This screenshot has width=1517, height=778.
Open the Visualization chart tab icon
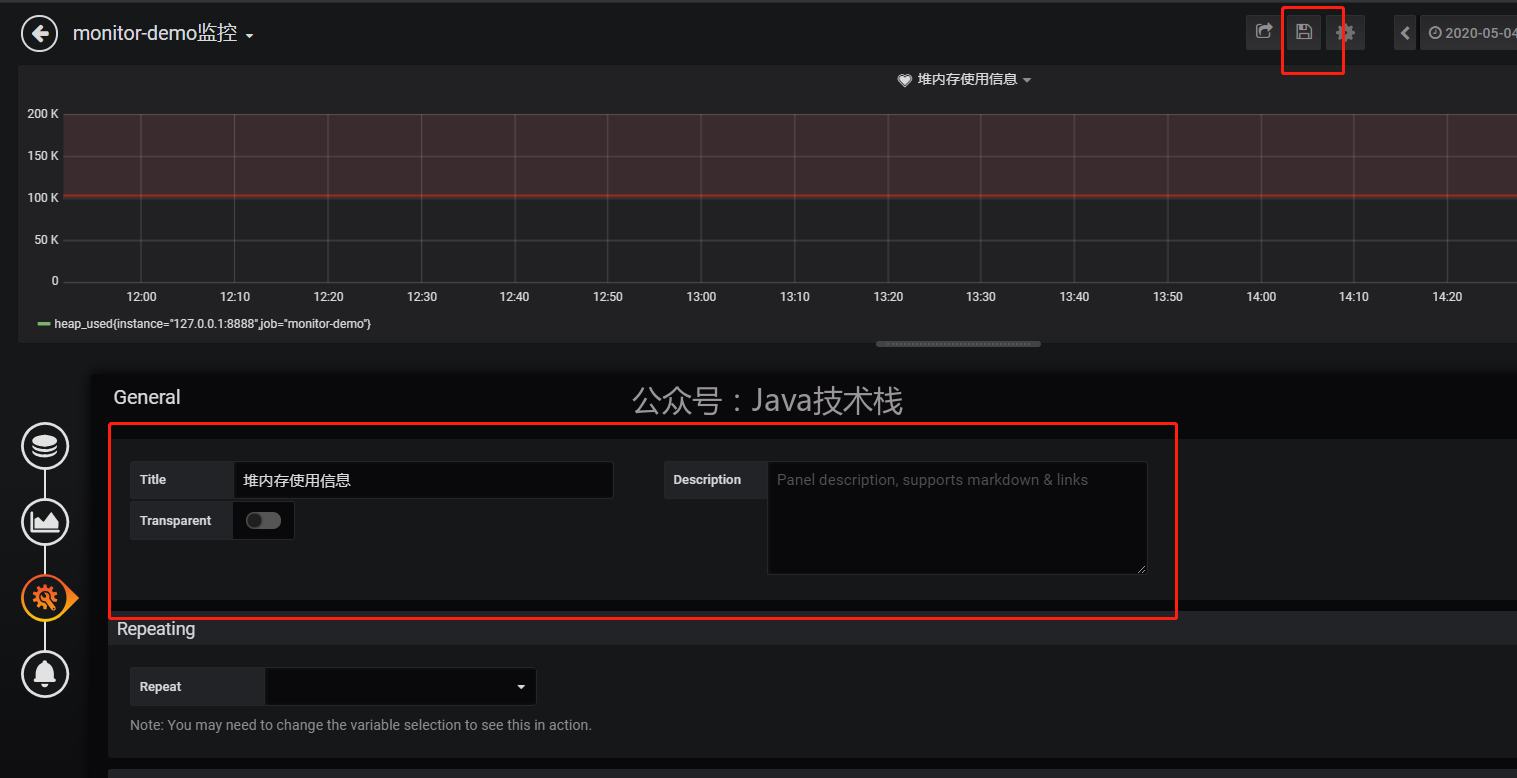(45, 521)
